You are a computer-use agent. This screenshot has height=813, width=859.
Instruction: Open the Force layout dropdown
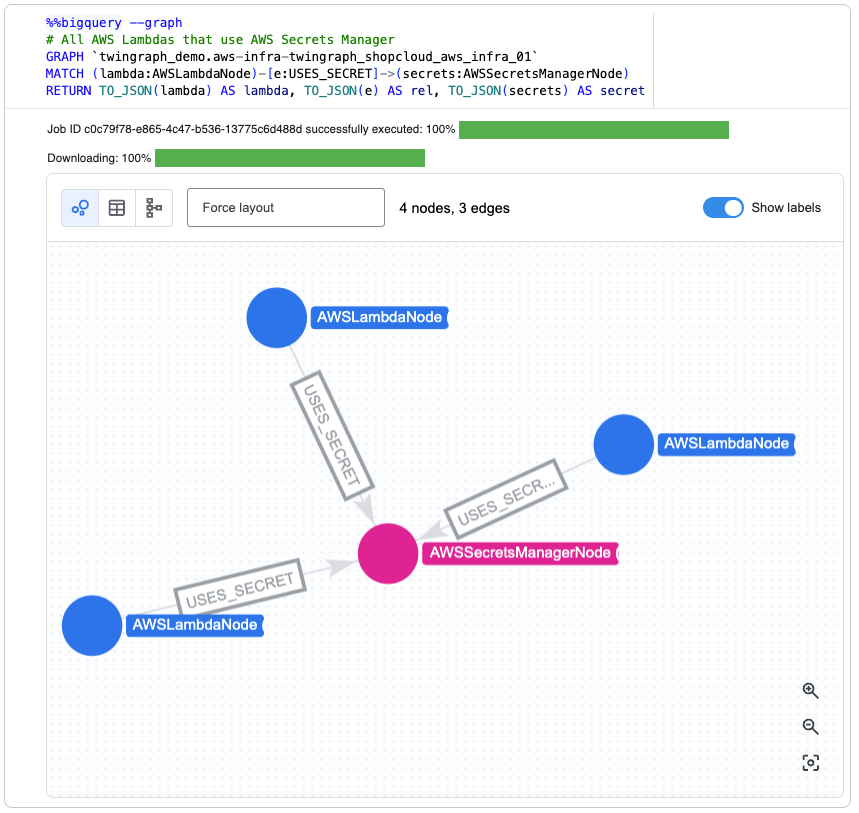286,208
